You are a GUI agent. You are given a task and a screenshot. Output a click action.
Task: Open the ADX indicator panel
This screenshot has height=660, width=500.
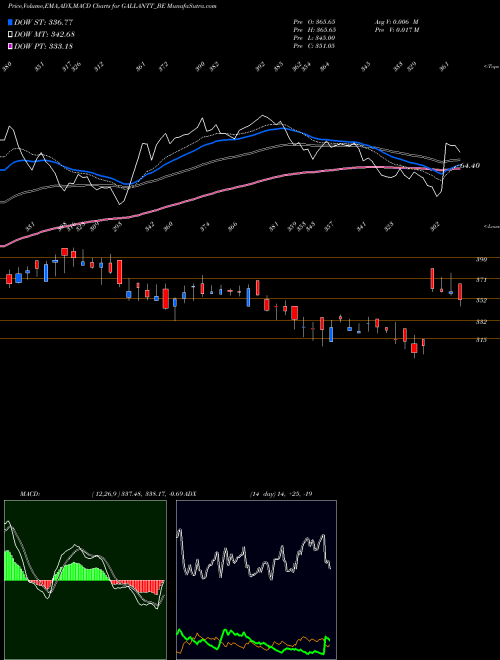coord(256,580)
